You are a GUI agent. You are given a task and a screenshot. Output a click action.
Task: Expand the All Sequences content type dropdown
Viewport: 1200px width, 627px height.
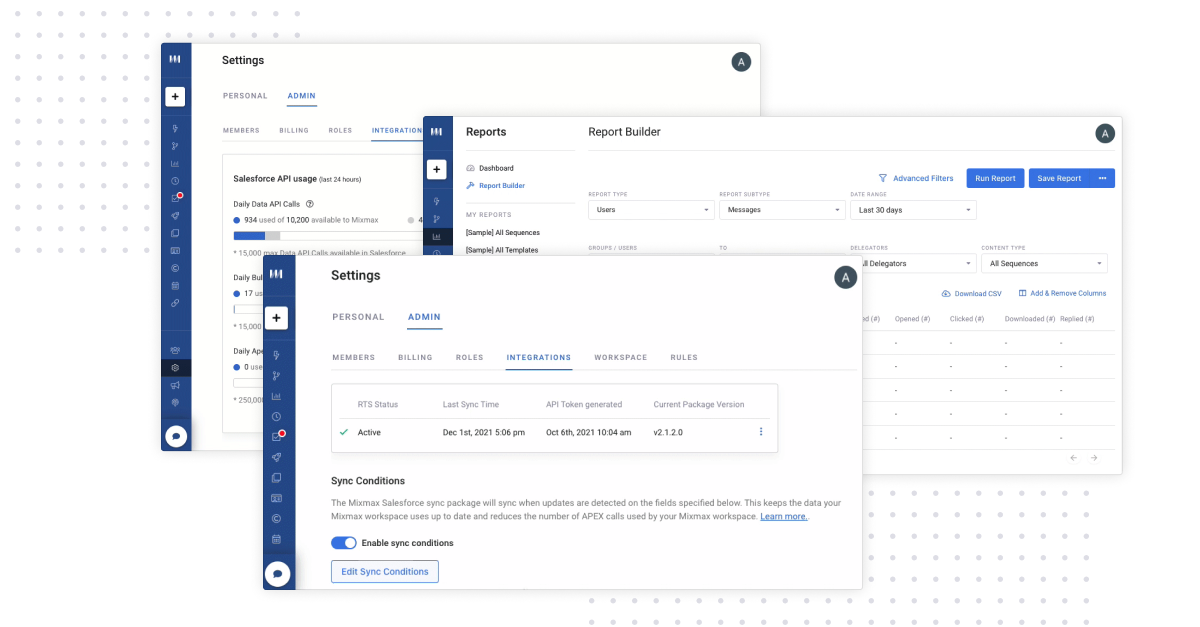1044,263
